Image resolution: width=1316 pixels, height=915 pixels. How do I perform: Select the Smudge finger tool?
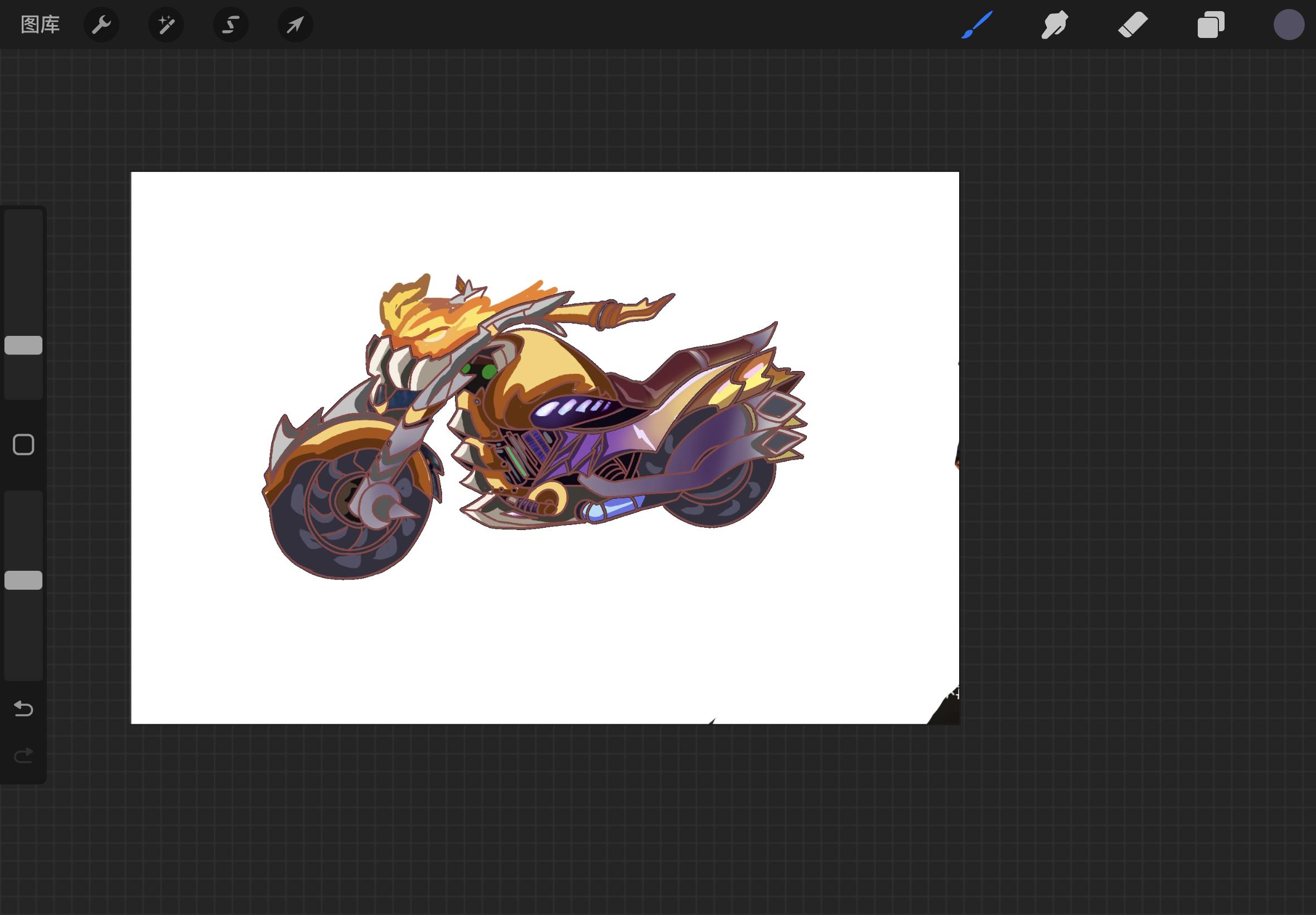tap(1054, 25)
